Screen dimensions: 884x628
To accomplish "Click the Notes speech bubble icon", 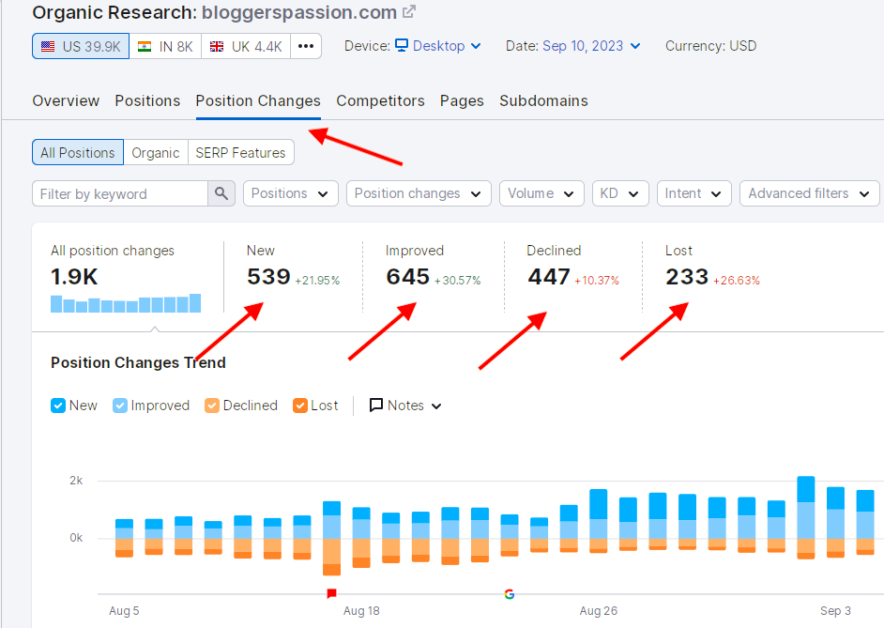I will pos(375,405).
